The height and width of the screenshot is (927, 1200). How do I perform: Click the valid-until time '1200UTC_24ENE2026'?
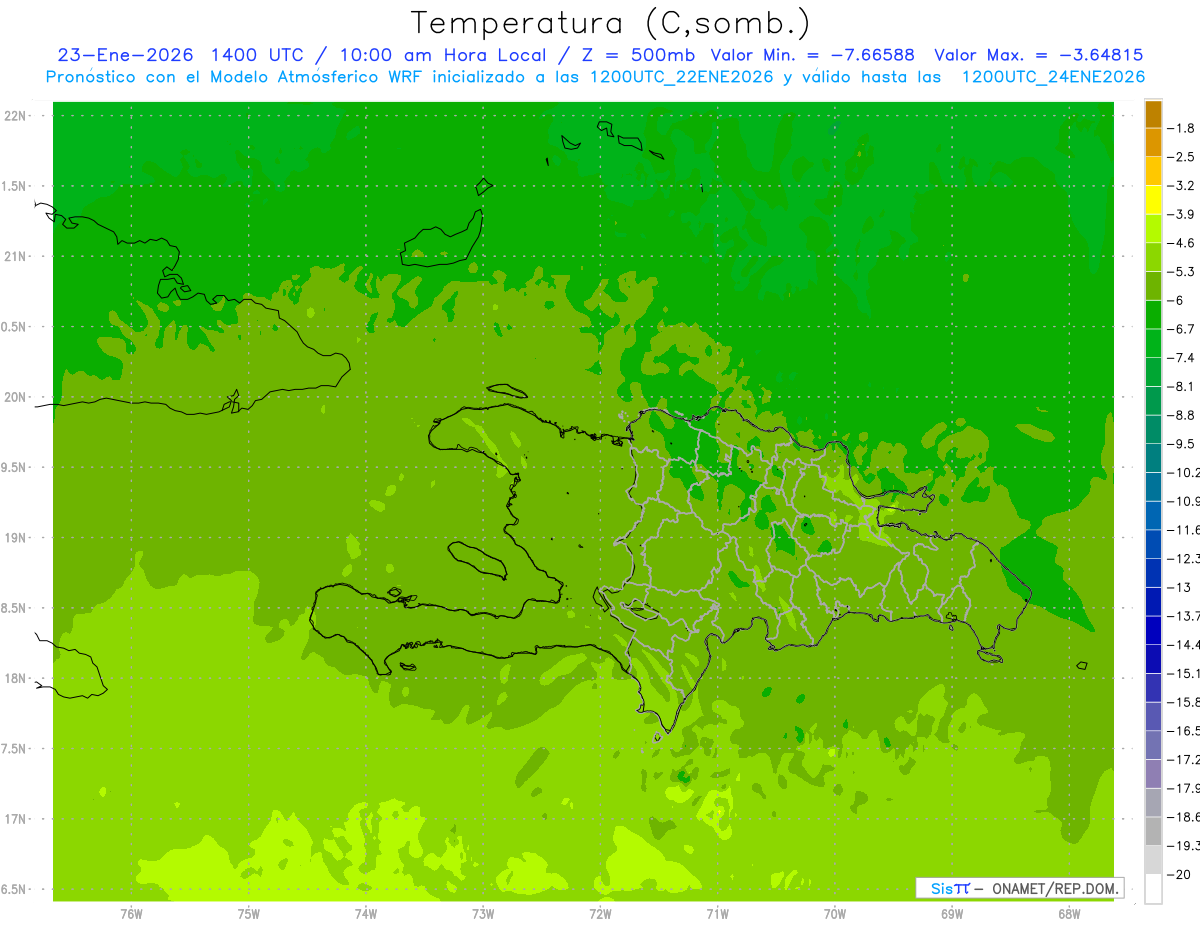point(1053,77)
